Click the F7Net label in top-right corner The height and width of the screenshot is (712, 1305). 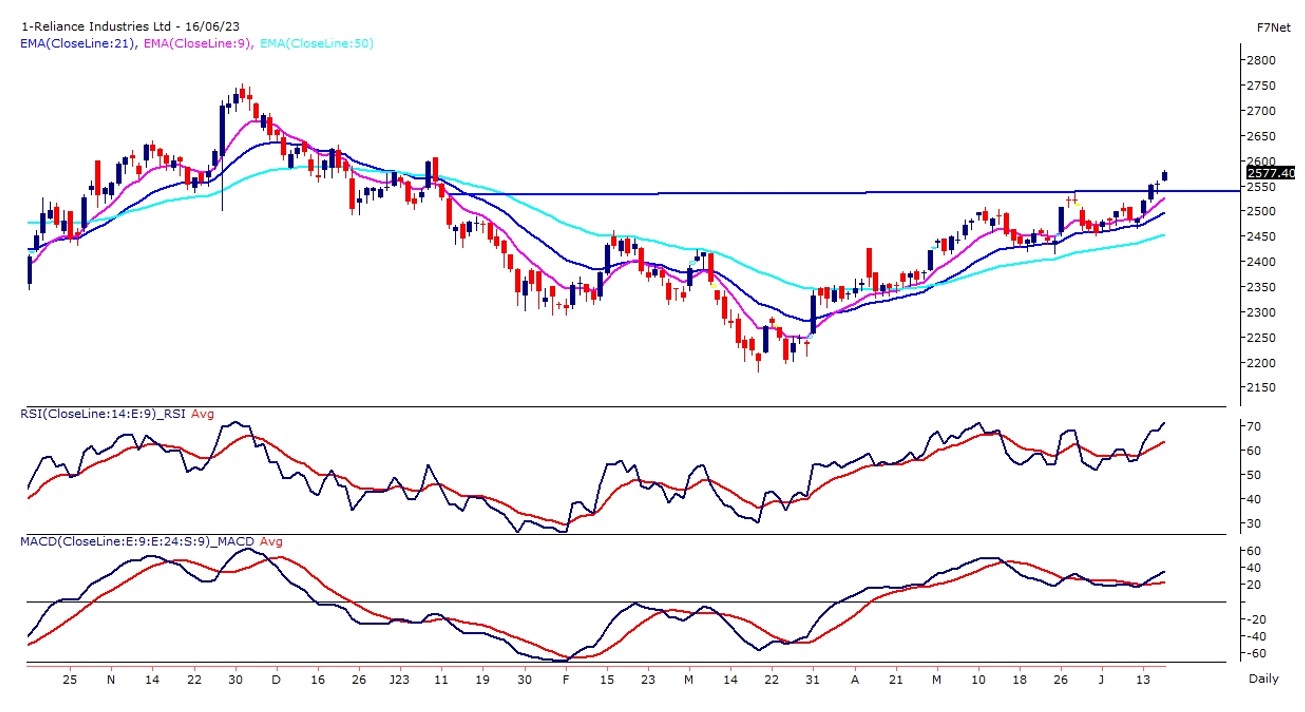pos(1272,28)
